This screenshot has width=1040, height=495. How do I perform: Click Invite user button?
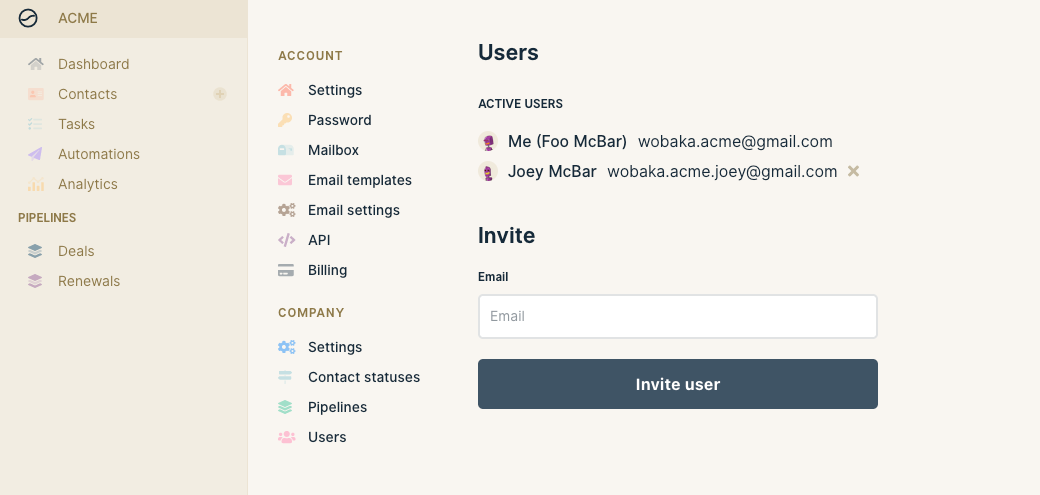pos(678,384)
